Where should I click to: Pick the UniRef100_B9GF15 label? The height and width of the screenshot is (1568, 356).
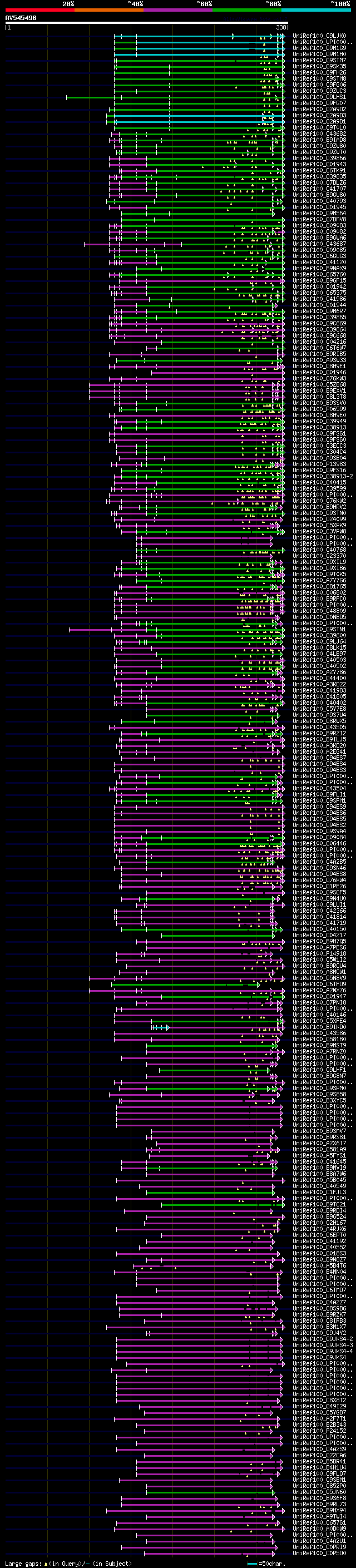pyautogui.click(x=319, y=280)
